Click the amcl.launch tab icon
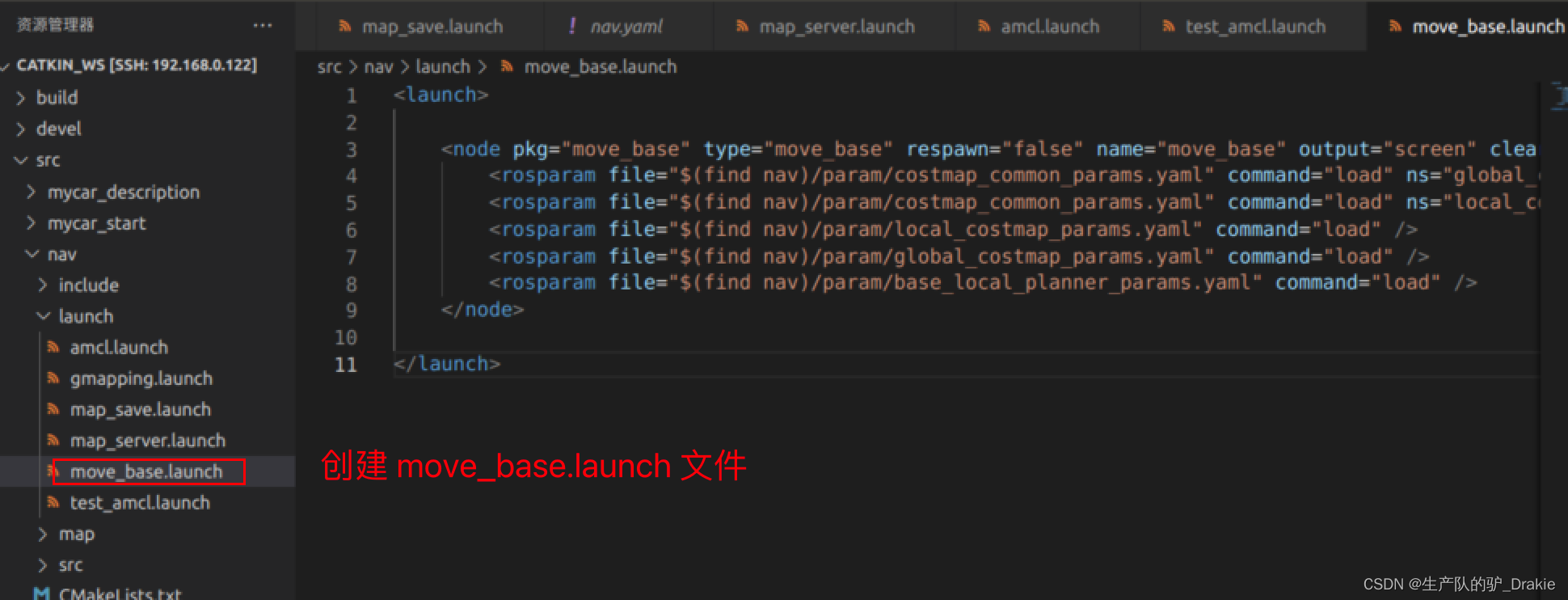This screenshot has height=600, width=1568. (984, 27)
